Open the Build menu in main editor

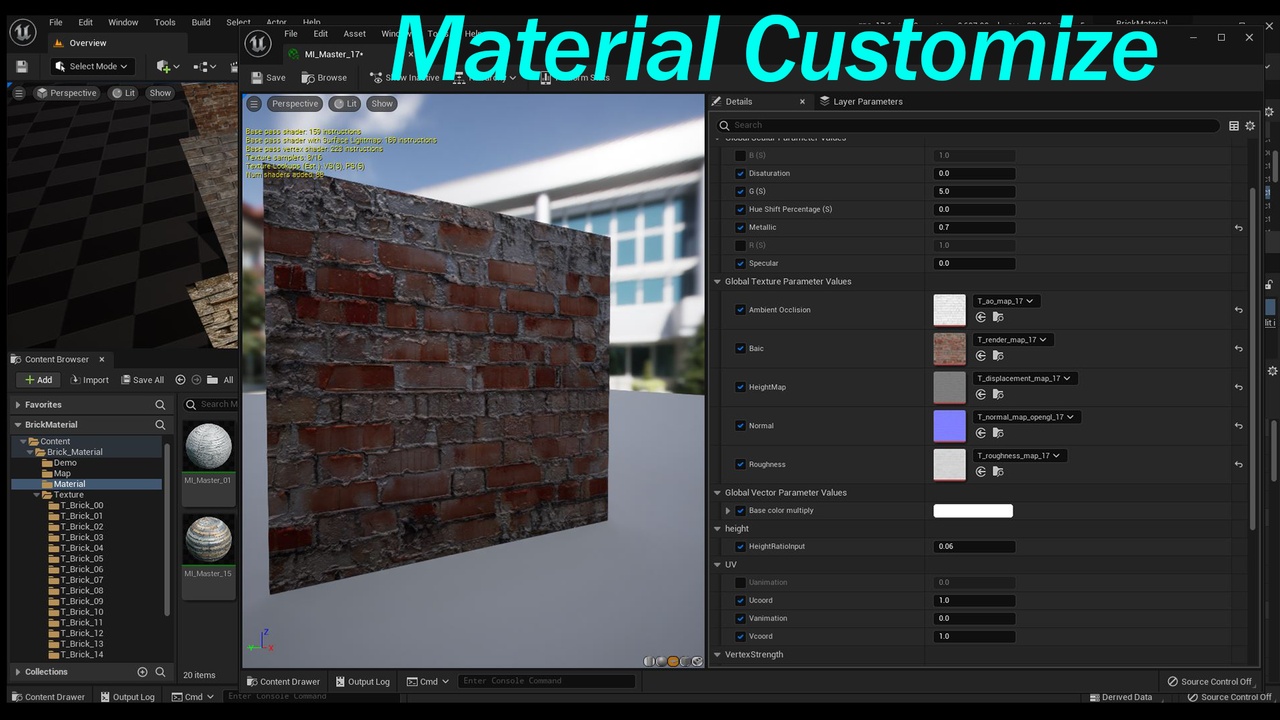click(x=201, y=22)
